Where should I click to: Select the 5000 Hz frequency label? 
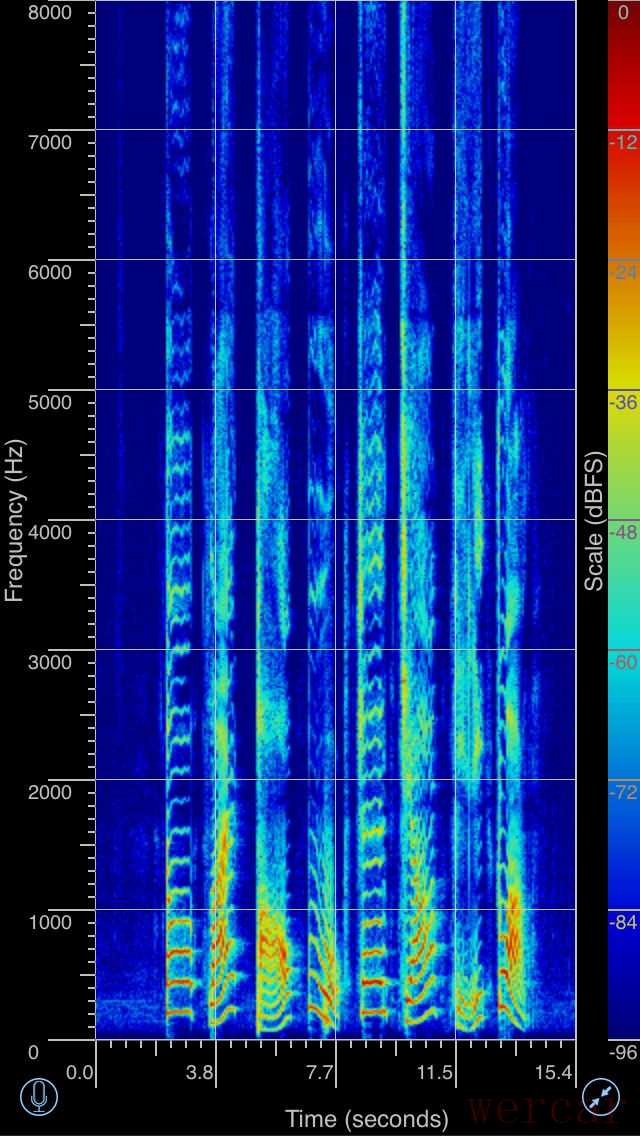pyautogui.click(x=50, y=402)
